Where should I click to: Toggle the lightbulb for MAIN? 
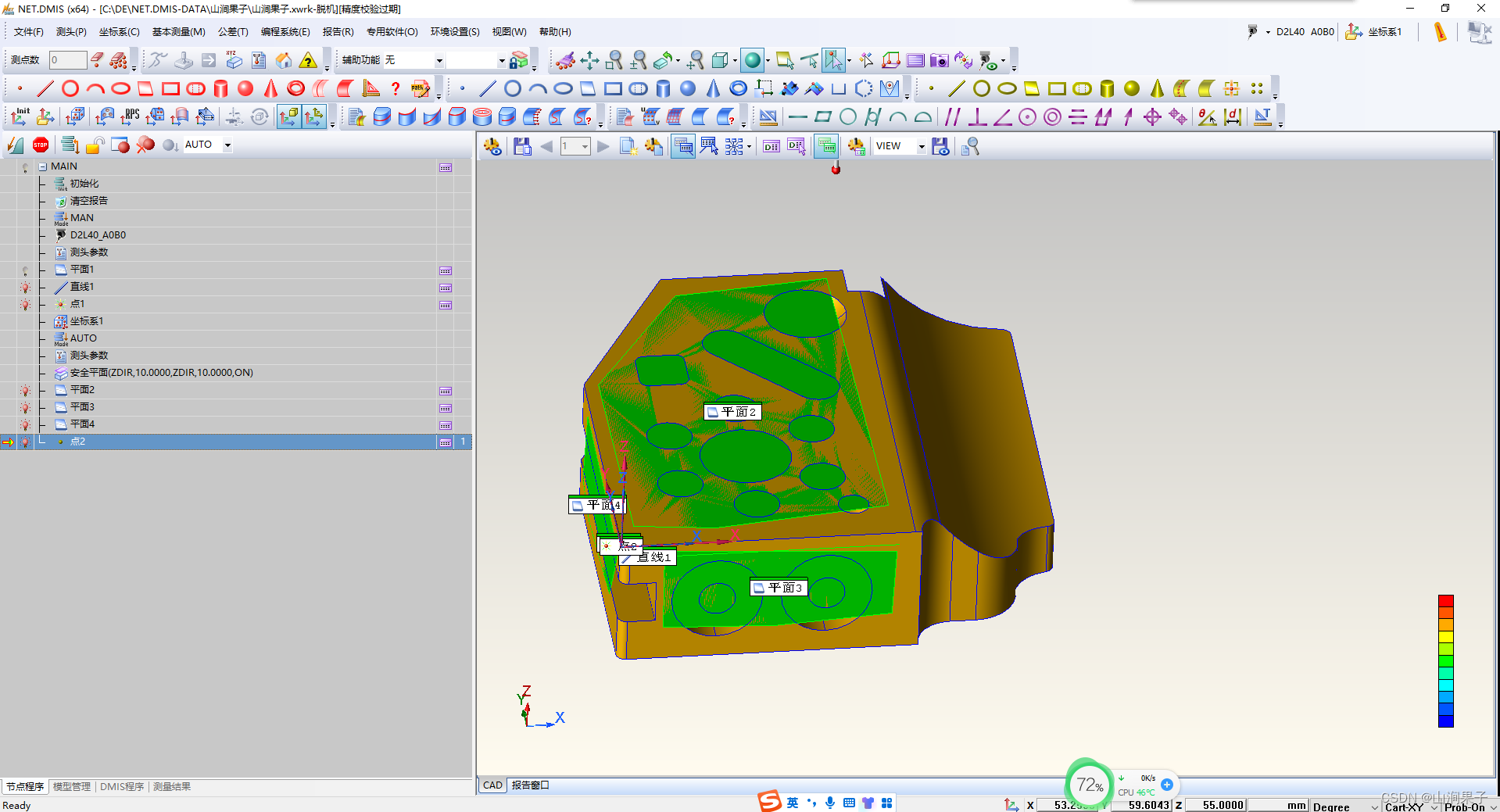(x=25, y=167)
